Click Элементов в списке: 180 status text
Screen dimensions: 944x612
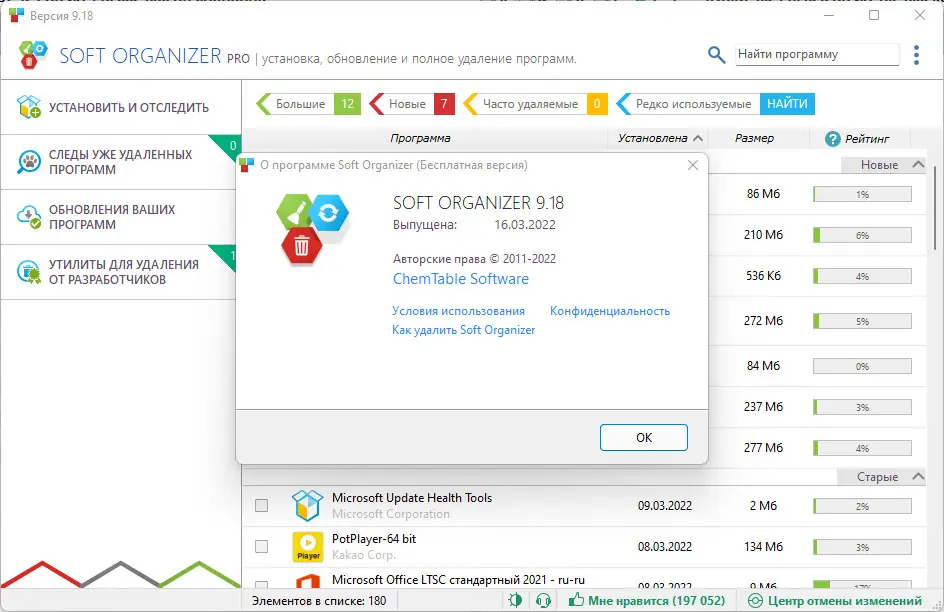coord(319,601)
